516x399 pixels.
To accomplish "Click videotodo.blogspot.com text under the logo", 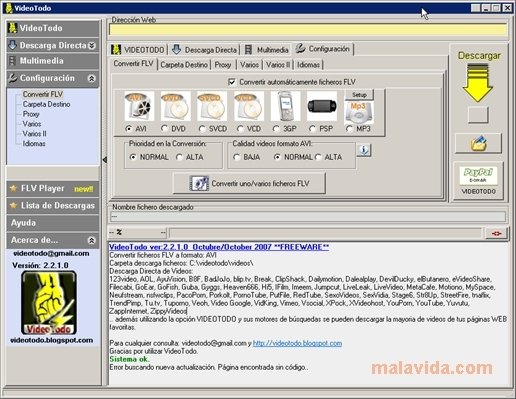I will pyautogui.click(x=52, y=340).
